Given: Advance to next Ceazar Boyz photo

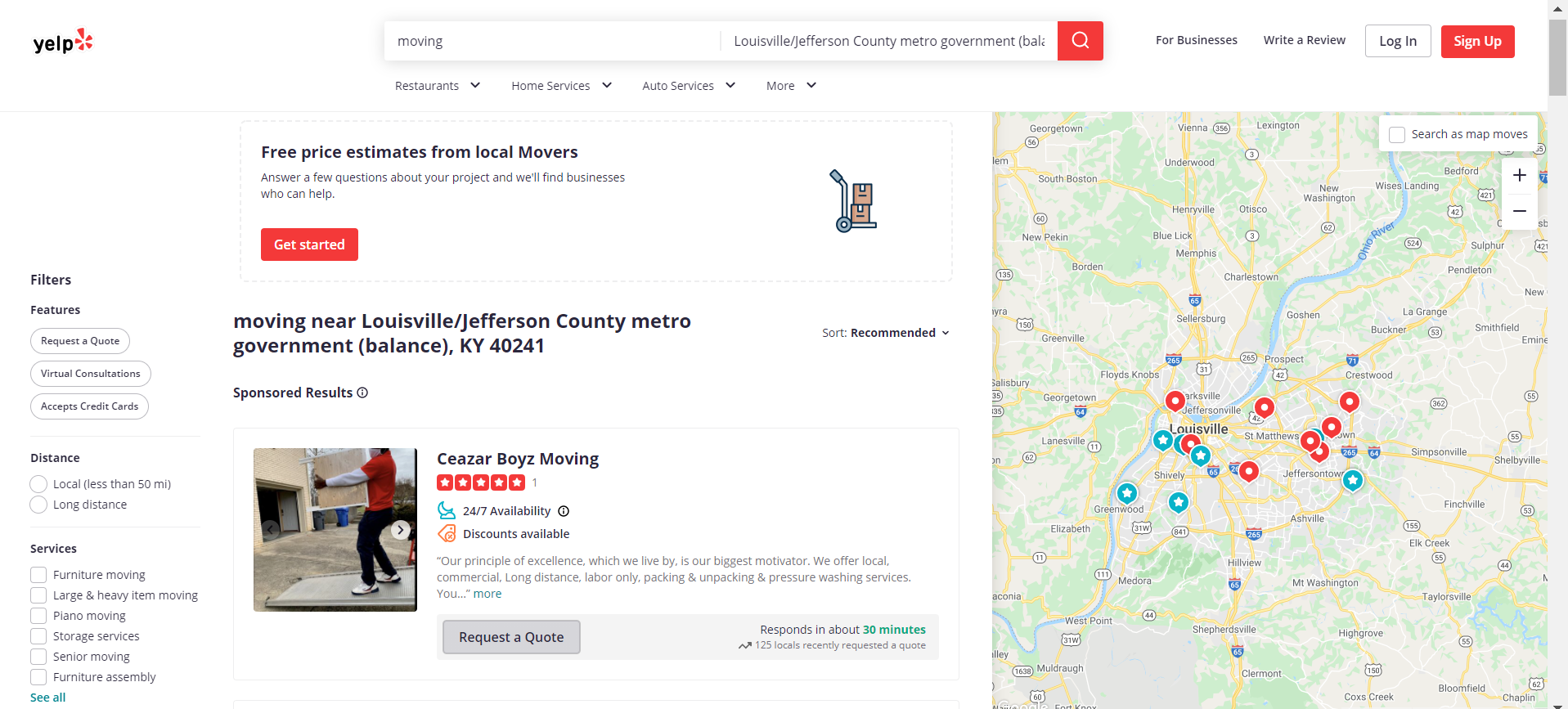Looking at the screenshot, I should point(400,530).
